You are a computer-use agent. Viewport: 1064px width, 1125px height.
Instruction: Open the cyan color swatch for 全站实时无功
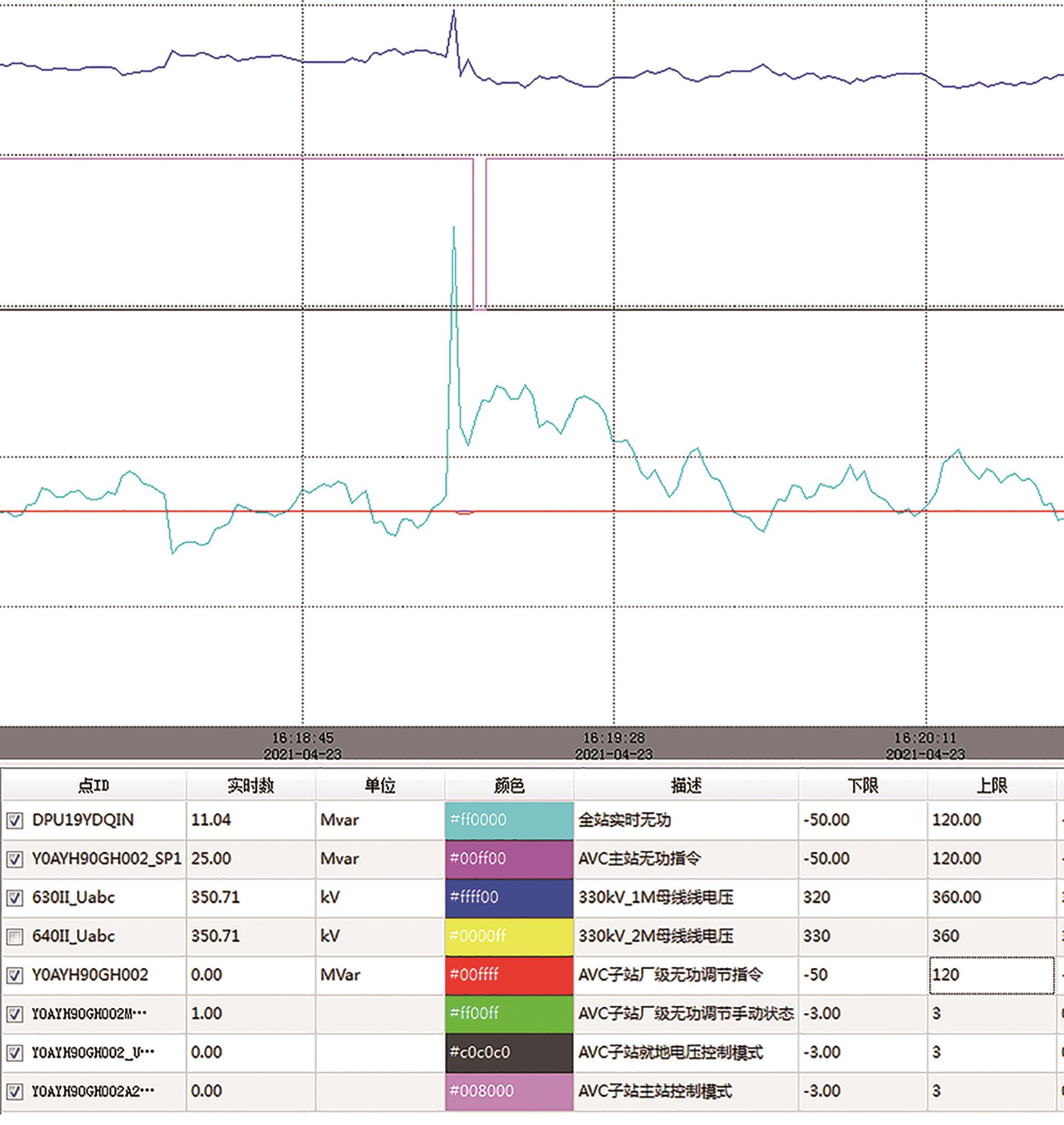click(509, 820)
